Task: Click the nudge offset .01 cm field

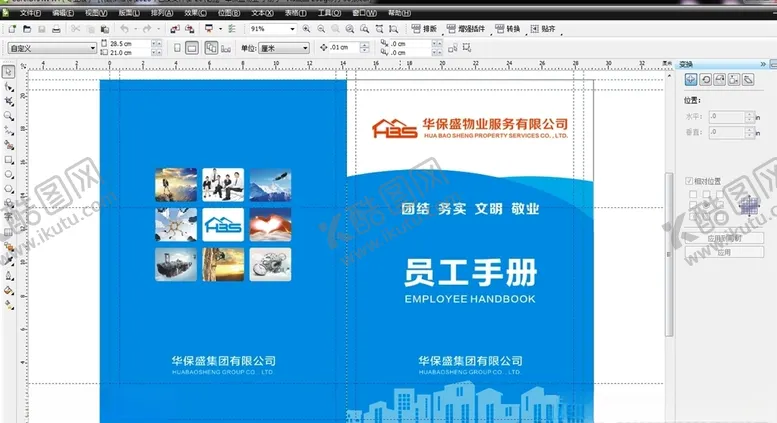Action: click(344, 48)
